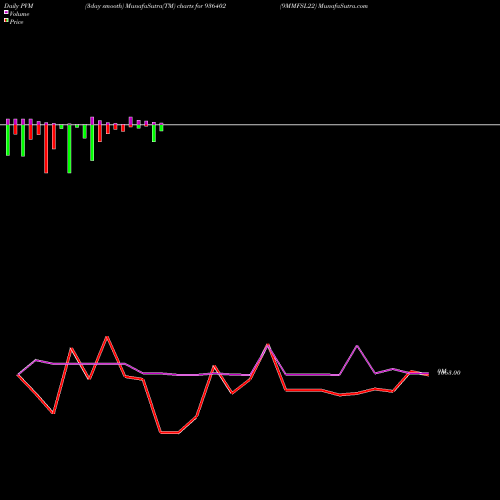Click the 'Daily PVM' chart title
Image resolution: width=500 pixels, height=500 pixels.
click(x=18, y=6)
